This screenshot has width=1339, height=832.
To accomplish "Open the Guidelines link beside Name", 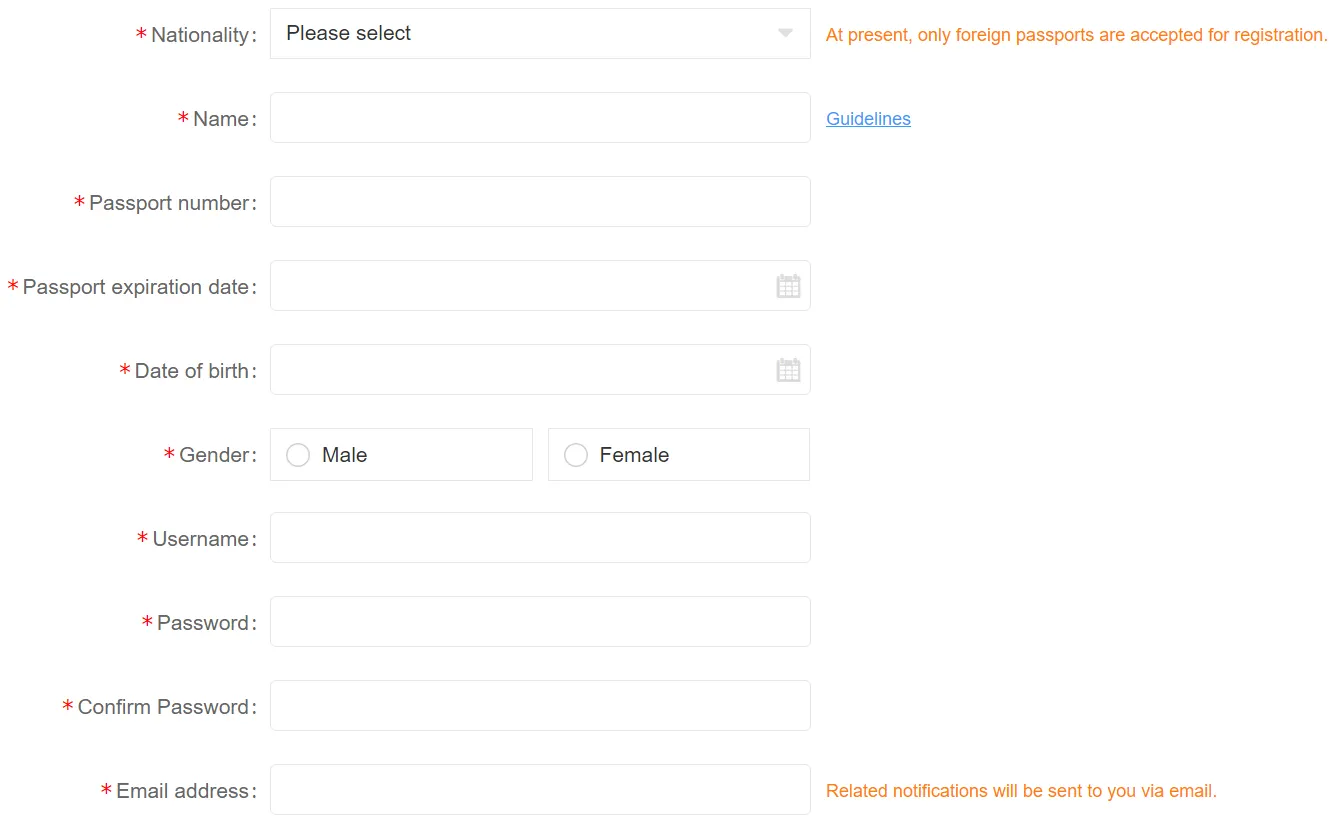I will (868, 118).
